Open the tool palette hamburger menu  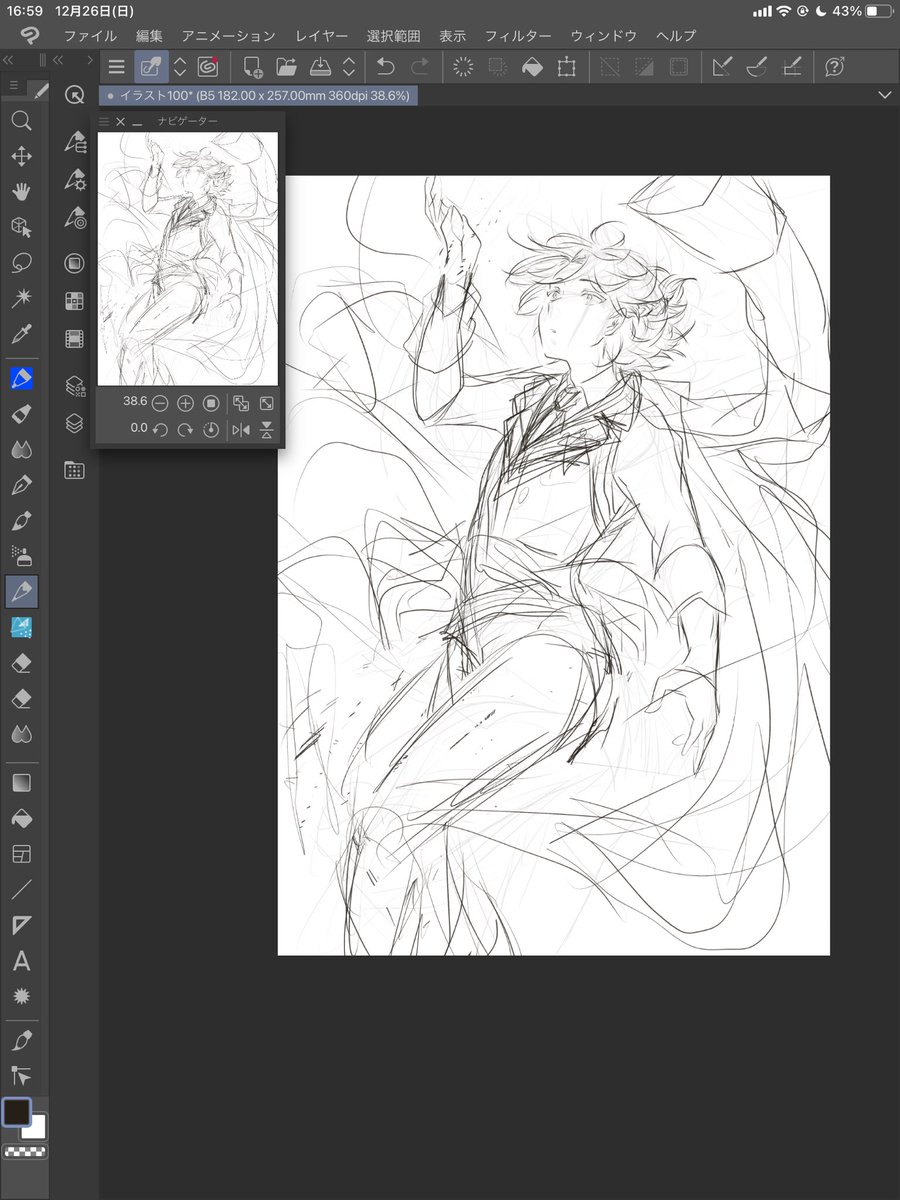14,87
